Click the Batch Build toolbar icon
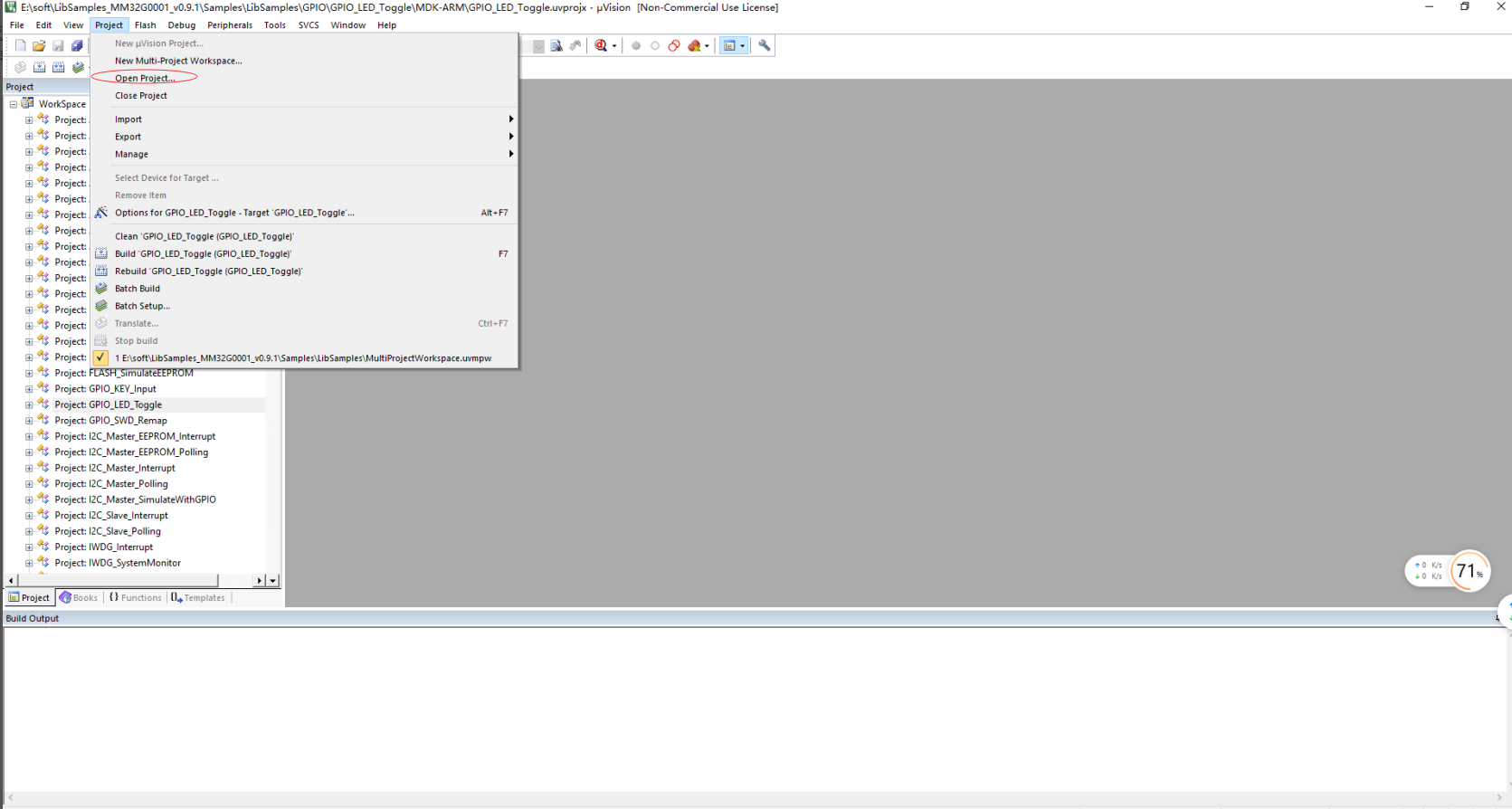This screenshot has width=1512, height=809. [x=78, y=67]
